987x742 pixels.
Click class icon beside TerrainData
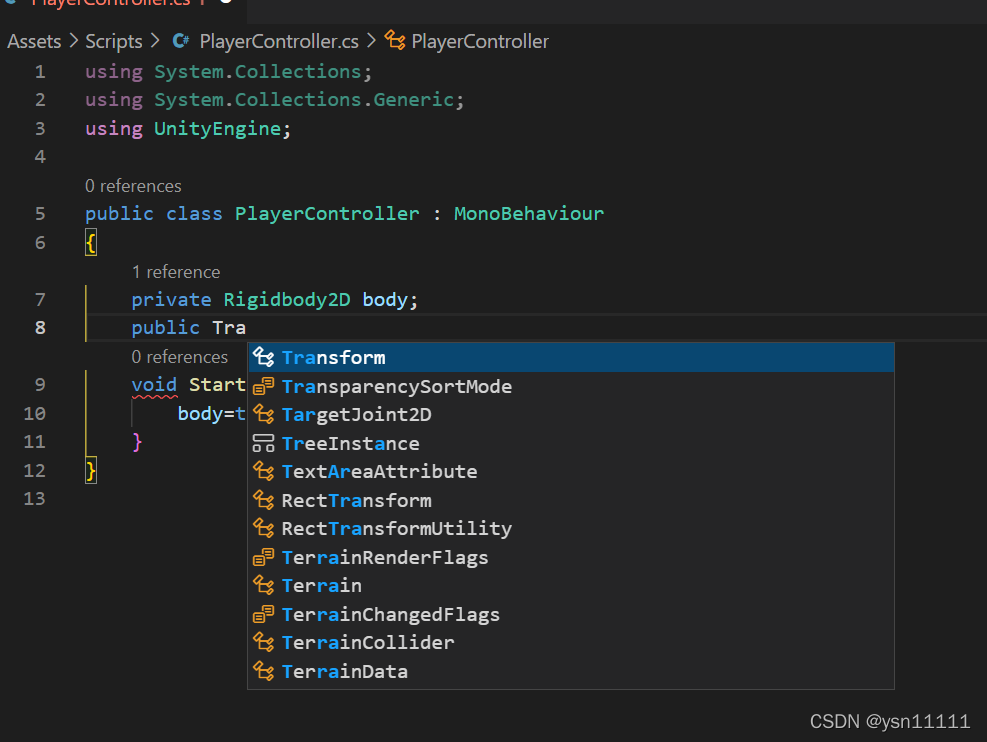263,671
